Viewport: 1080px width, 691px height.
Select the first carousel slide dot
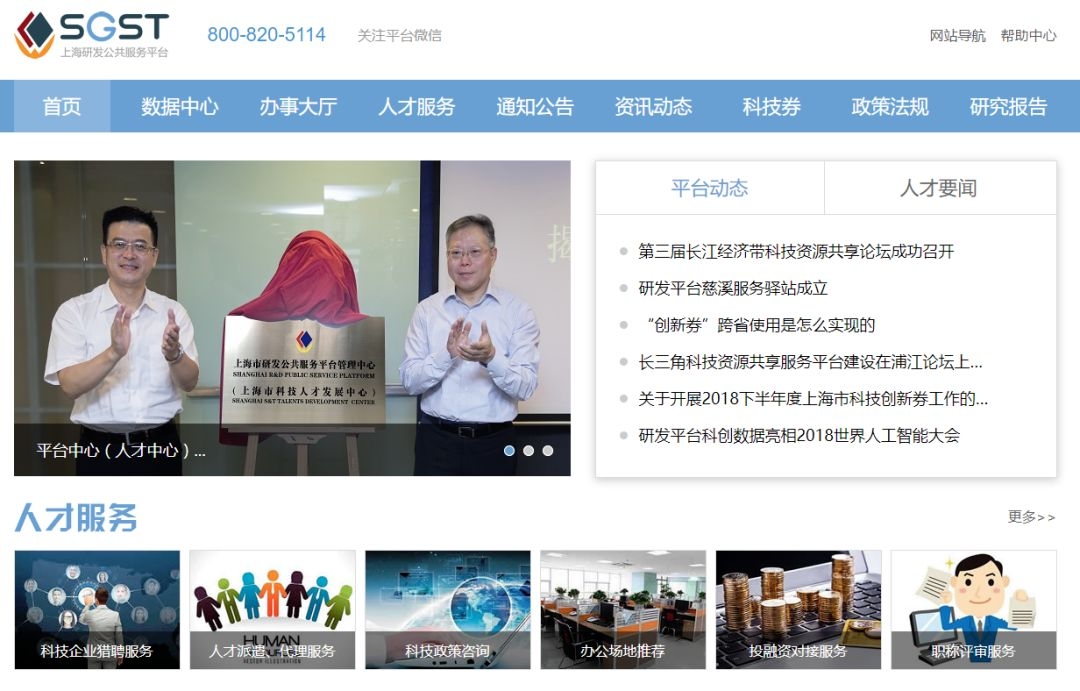pos(509,451)
